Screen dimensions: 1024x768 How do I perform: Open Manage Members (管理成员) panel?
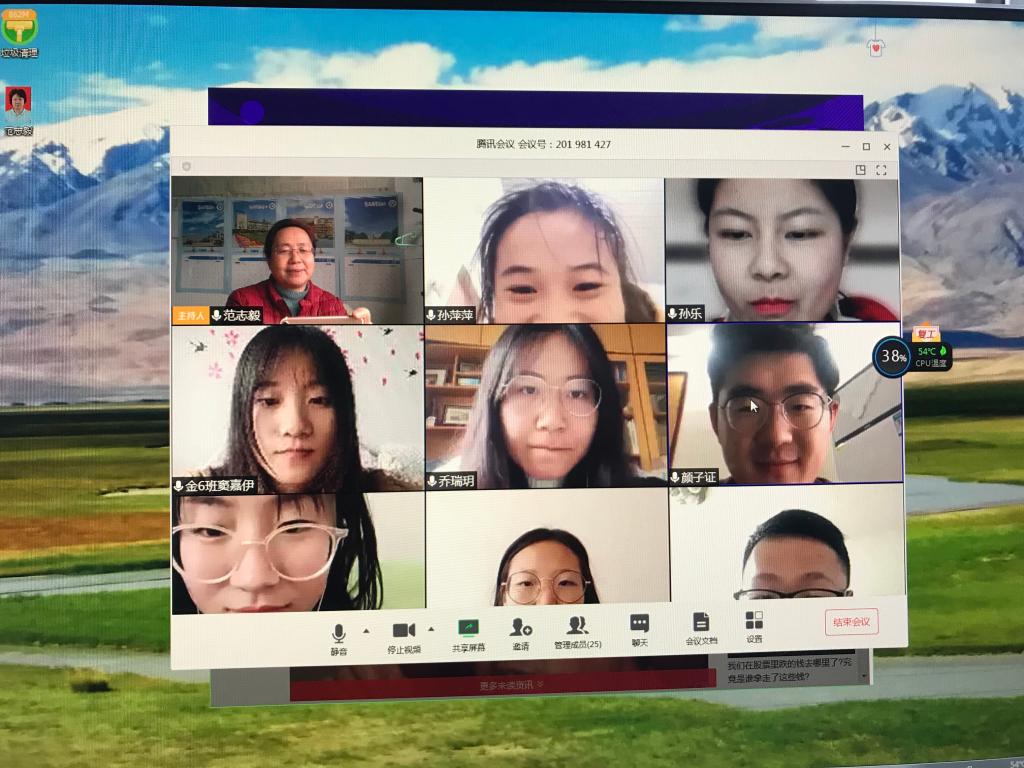[x=578, y=626]
